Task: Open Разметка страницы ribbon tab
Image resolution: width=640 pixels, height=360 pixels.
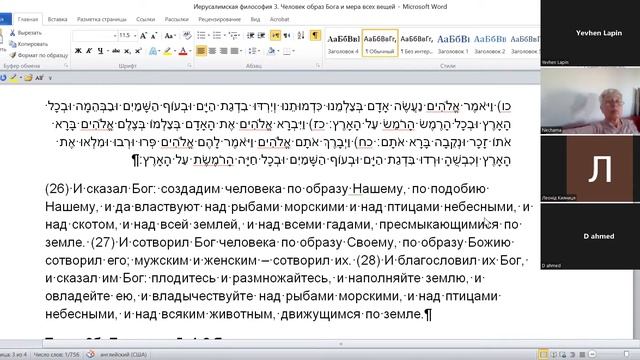Action: [x=102, y=19]
